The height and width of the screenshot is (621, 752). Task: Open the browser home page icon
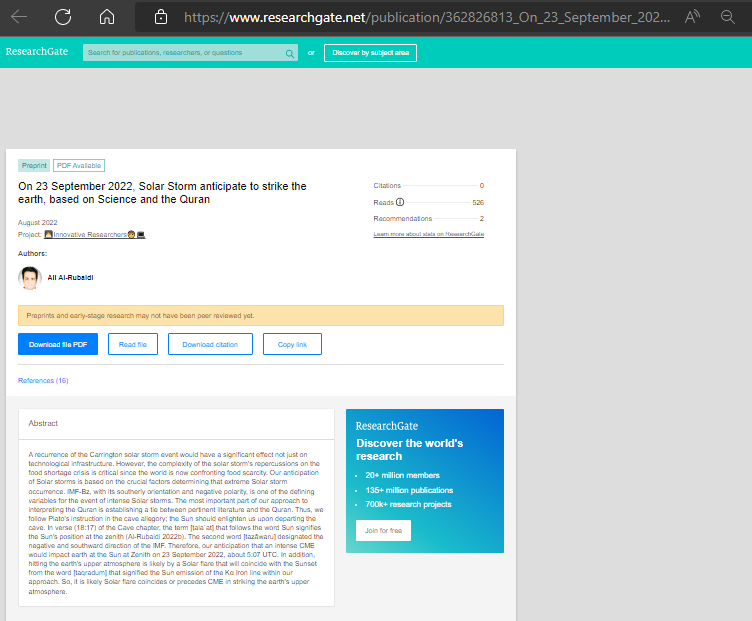106,17
